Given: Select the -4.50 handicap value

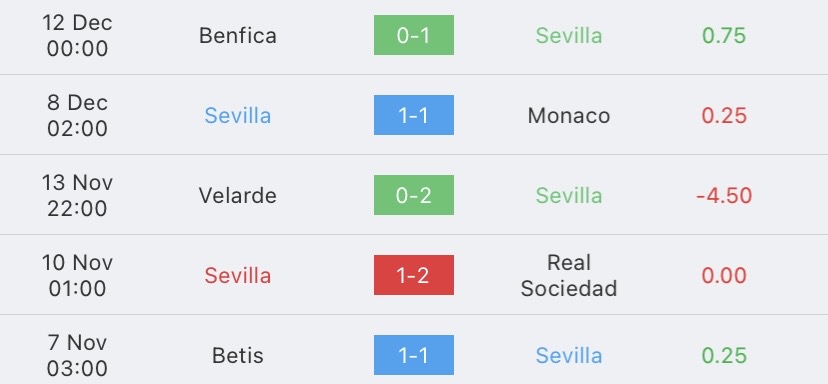Looking at the screenshot, I should tap(724, 195).
